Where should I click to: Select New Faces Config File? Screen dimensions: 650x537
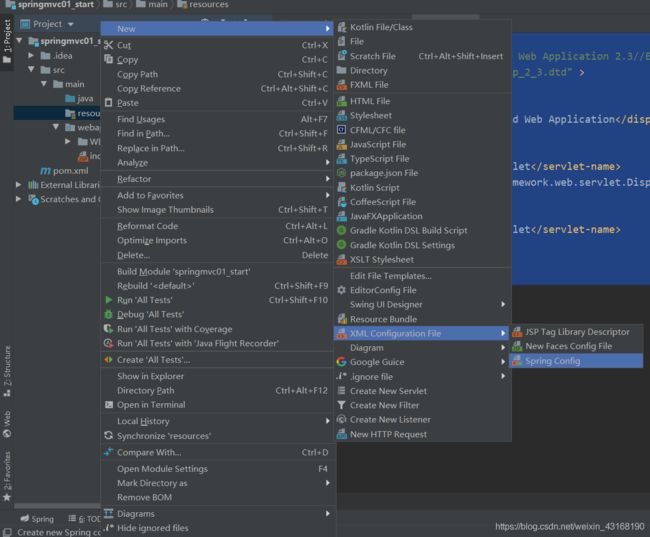[576, 346]
